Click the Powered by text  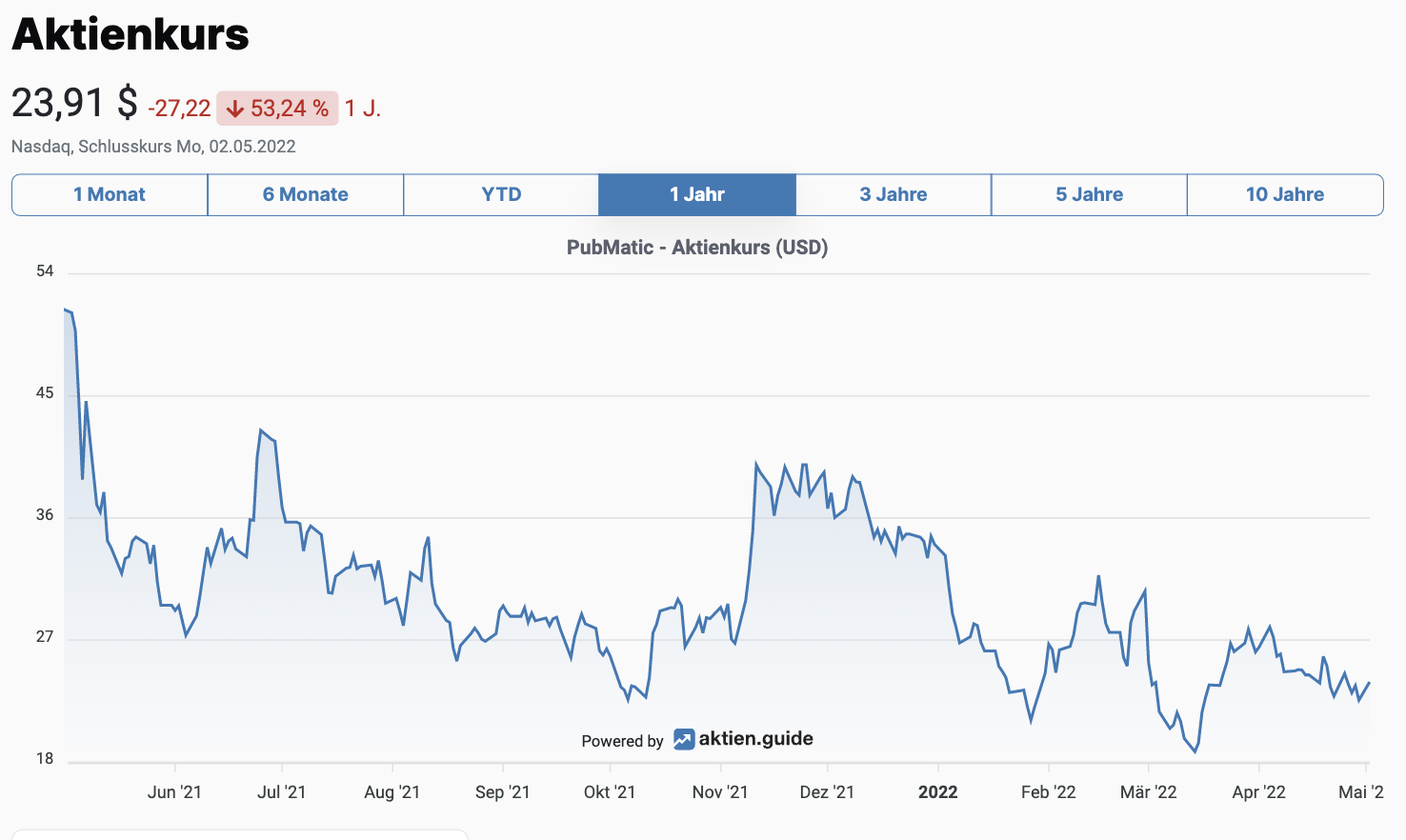click(622, 741)
